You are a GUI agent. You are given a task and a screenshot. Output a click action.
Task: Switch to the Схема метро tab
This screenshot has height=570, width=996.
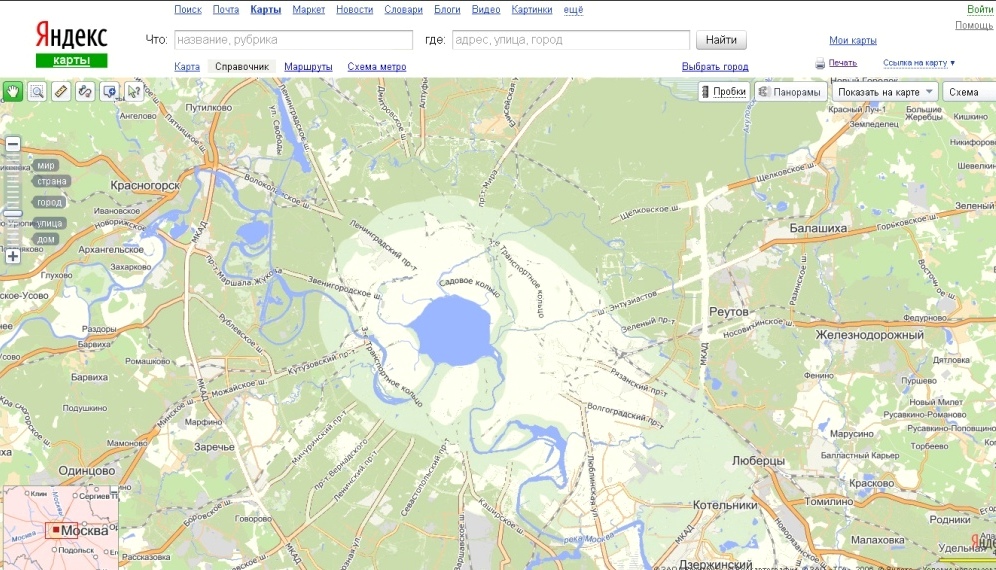click(x=377, y=67)
